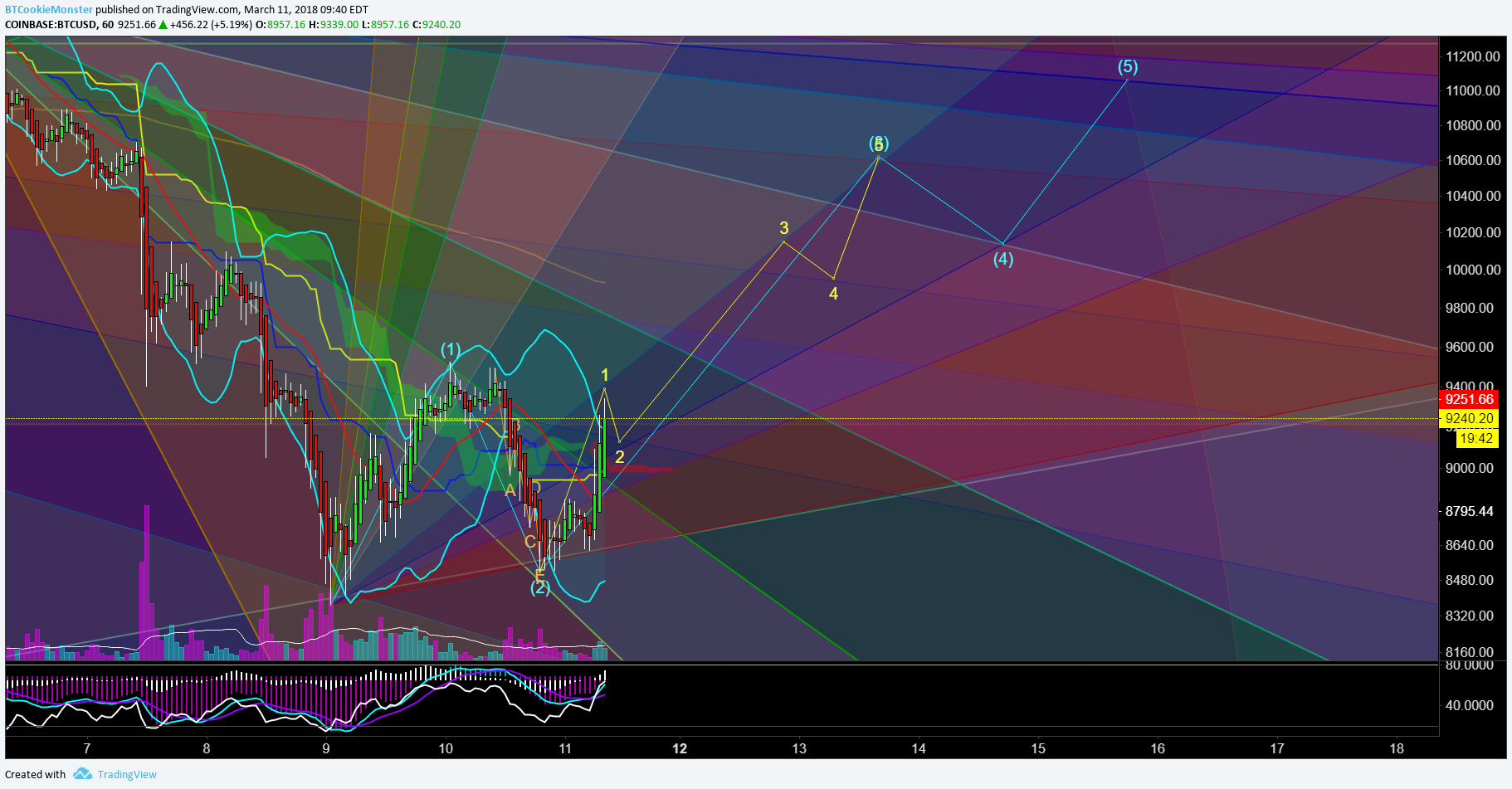
Task: Select the orange C correction label
Action: pyautogui.click(x=530, y=542)
